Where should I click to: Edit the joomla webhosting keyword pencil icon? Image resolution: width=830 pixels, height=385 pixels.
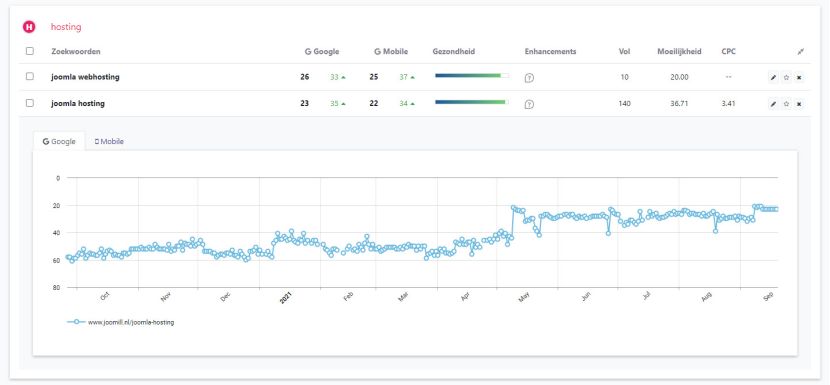point(773,77)
